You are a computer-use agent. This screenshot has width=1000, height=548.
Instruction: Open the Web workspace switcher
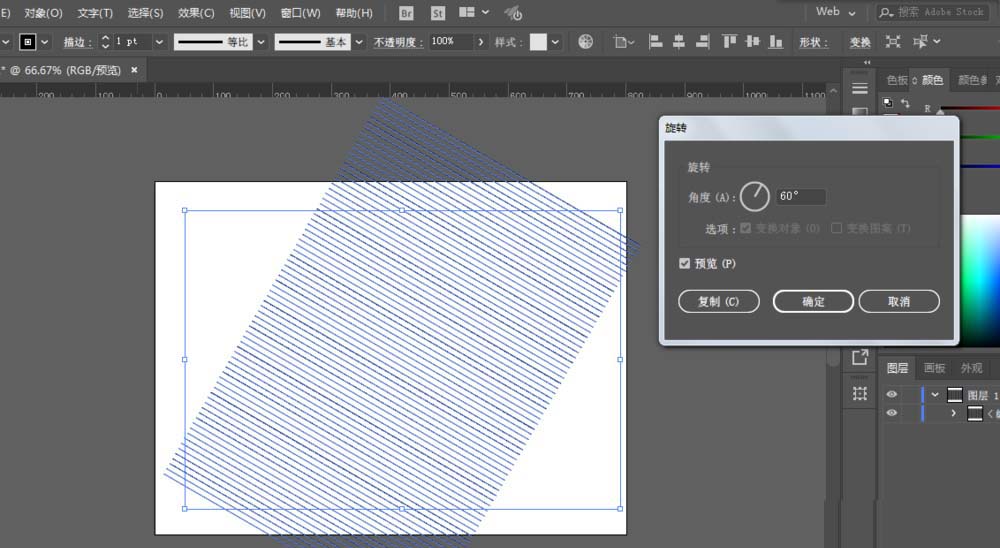835,12
